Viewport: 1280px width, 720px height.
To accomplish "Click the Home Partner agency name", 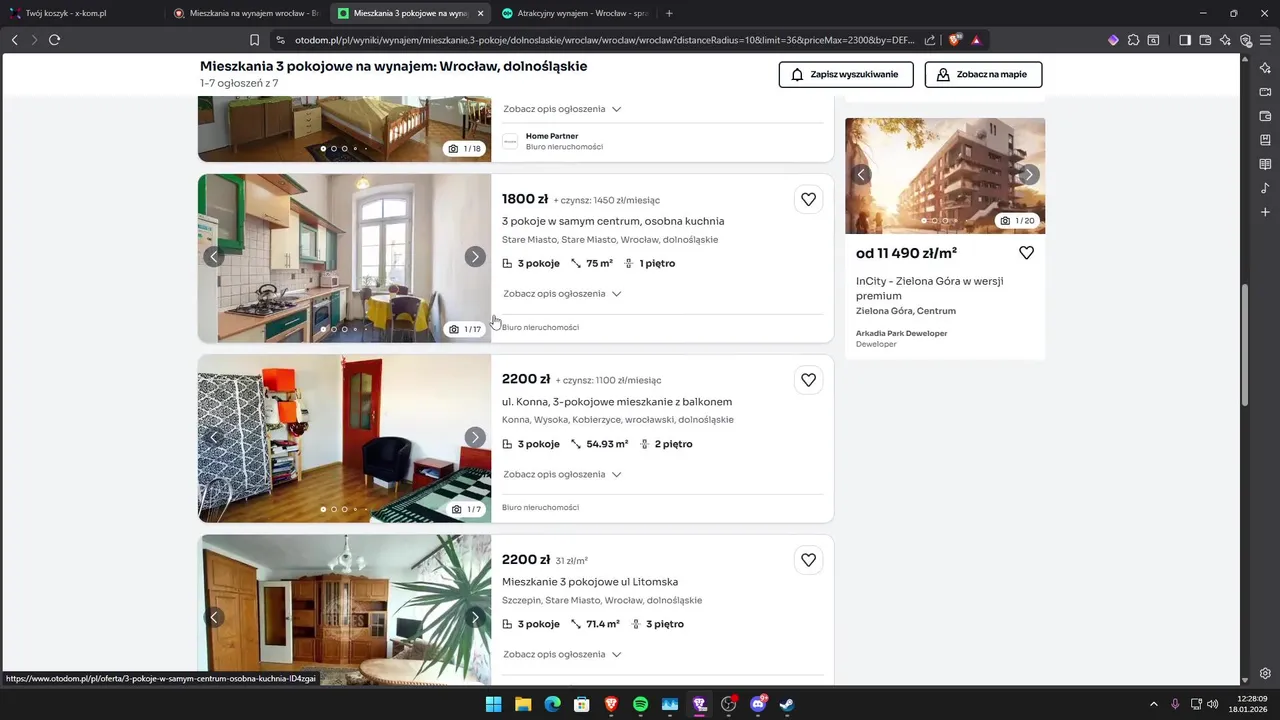I will (x=552, y=136).
